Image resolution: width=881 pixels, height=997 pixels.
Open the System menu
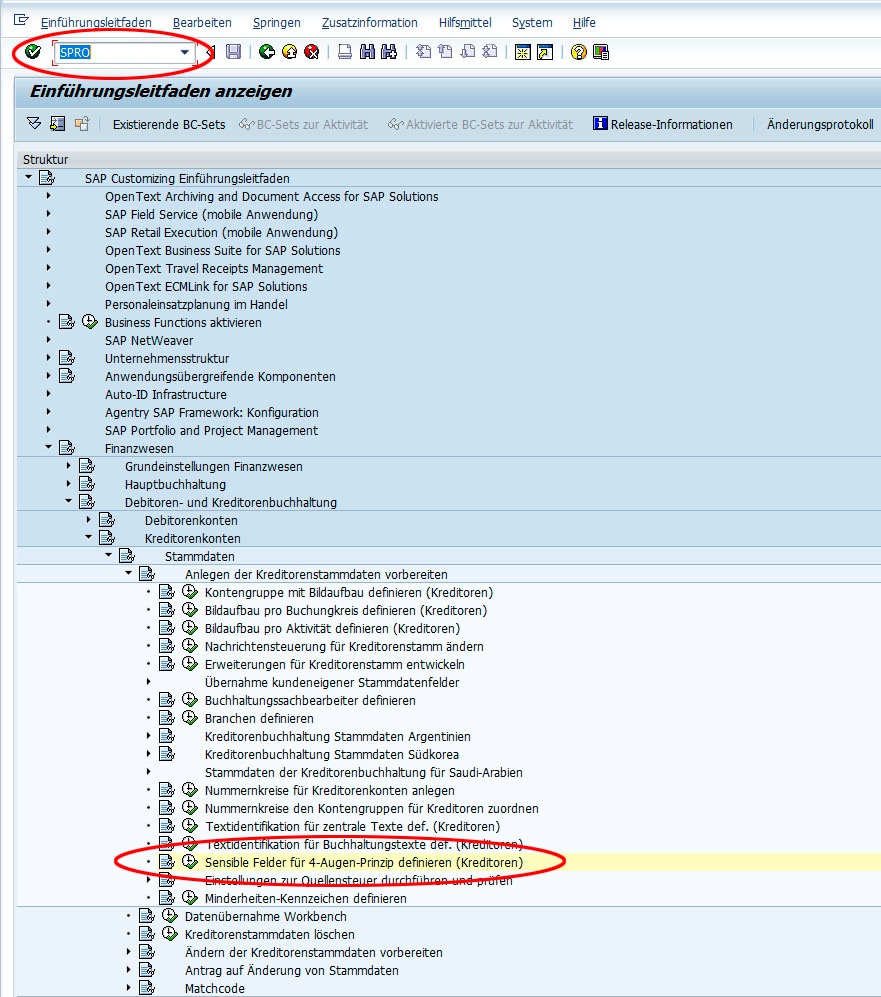point(532,23)
